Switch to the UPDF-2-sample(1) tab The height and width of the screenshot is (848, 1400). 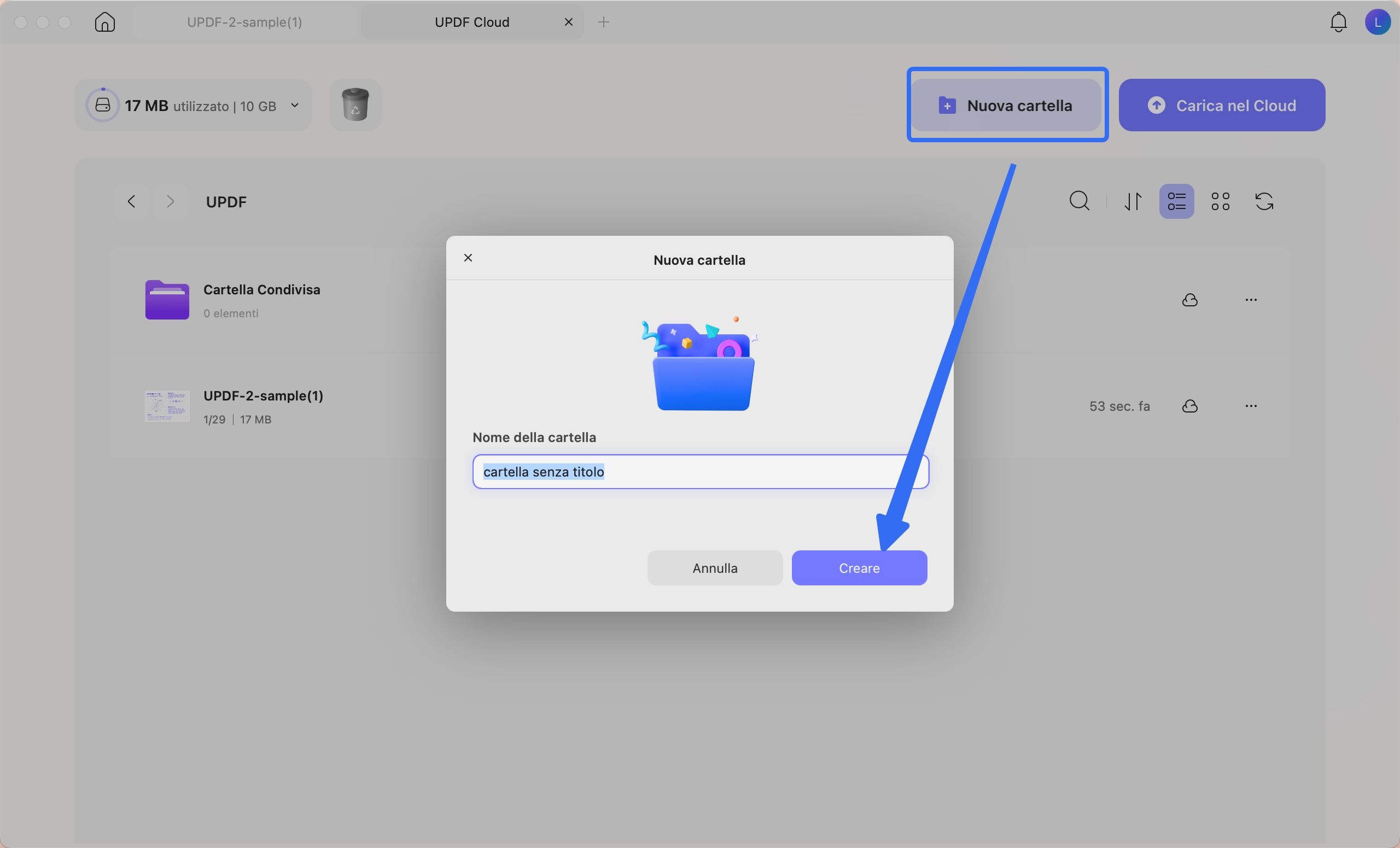click(244, 22)
